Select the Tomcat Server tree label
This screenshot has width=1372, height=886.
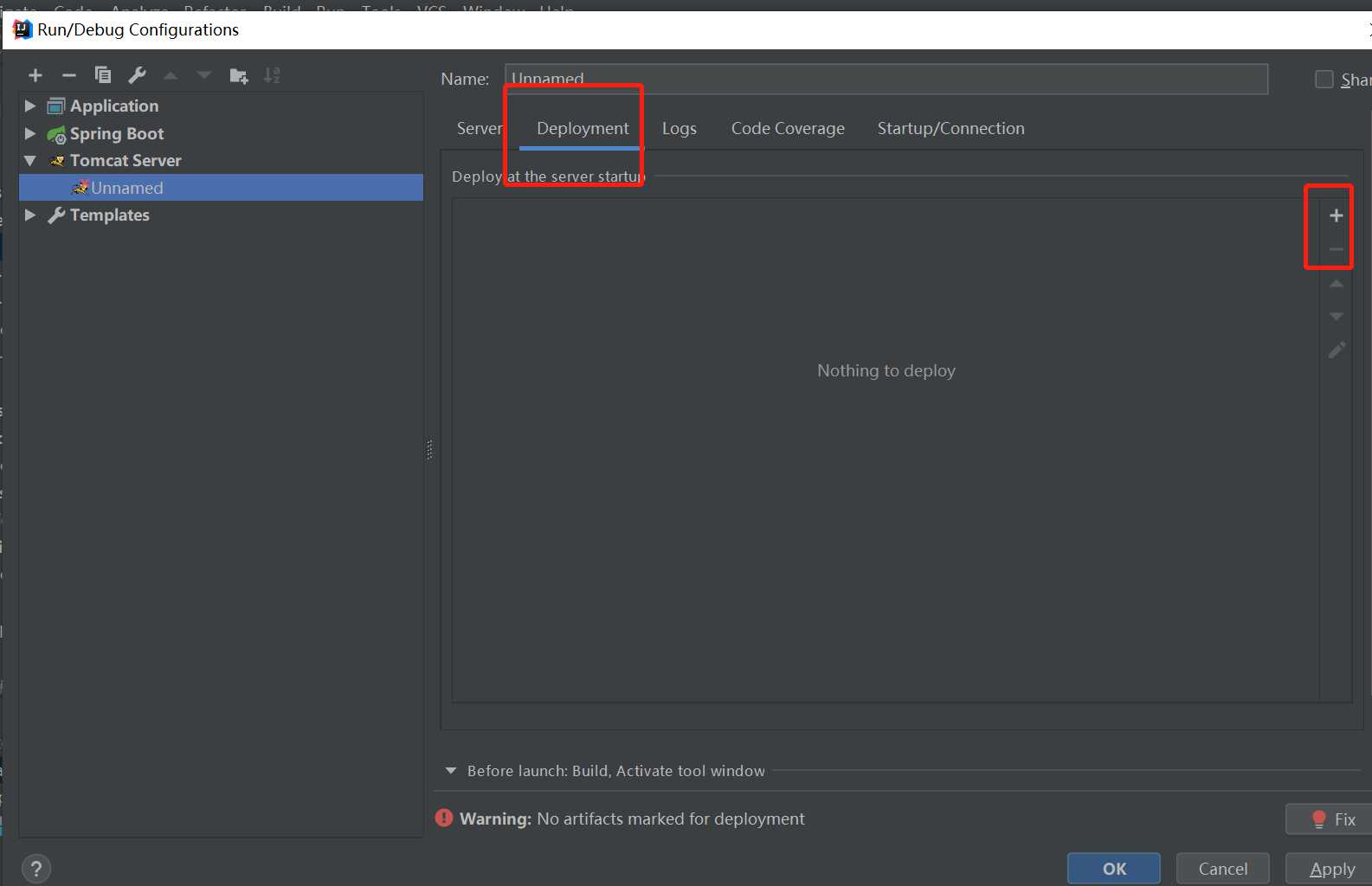(126, 161)
